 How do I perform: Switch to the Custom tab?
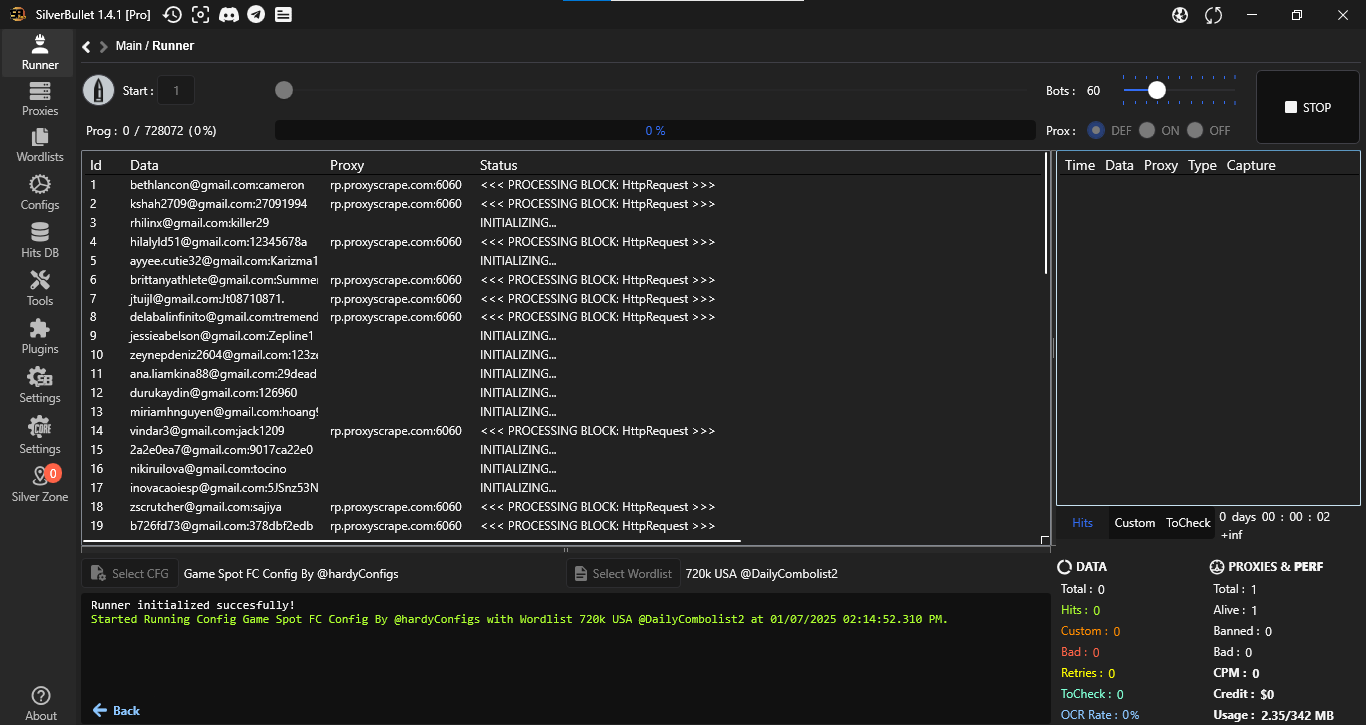pyautogui.click(x=1135, y=523)
